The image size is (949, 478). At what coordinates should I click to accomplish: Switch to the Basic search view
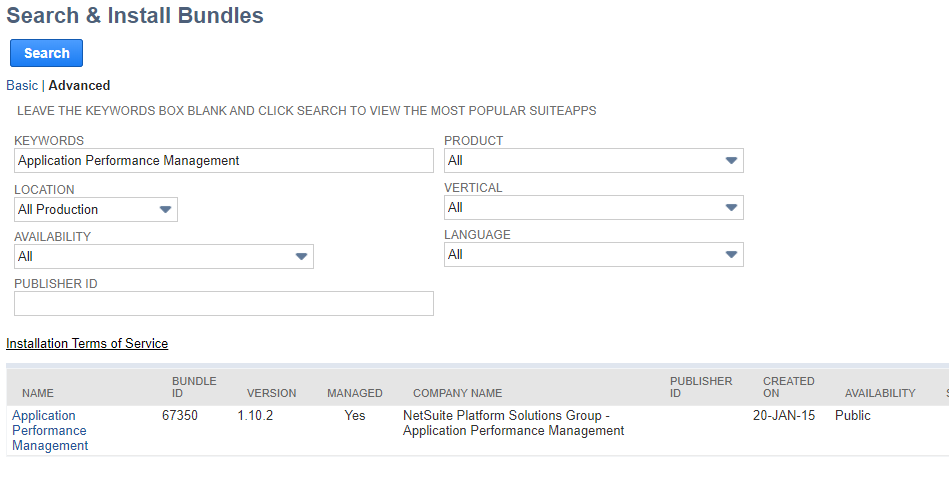tap(22, 85)
